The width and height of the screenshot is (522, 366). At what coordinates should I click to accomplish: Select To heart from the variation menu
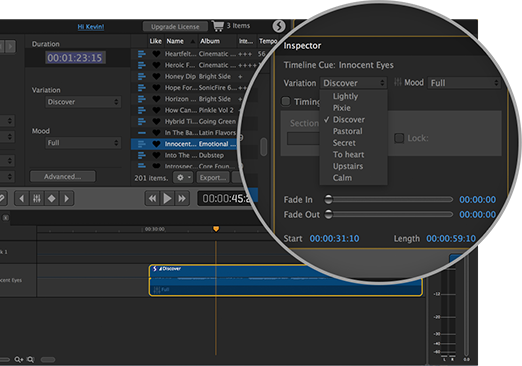click(x=348, y=155)
